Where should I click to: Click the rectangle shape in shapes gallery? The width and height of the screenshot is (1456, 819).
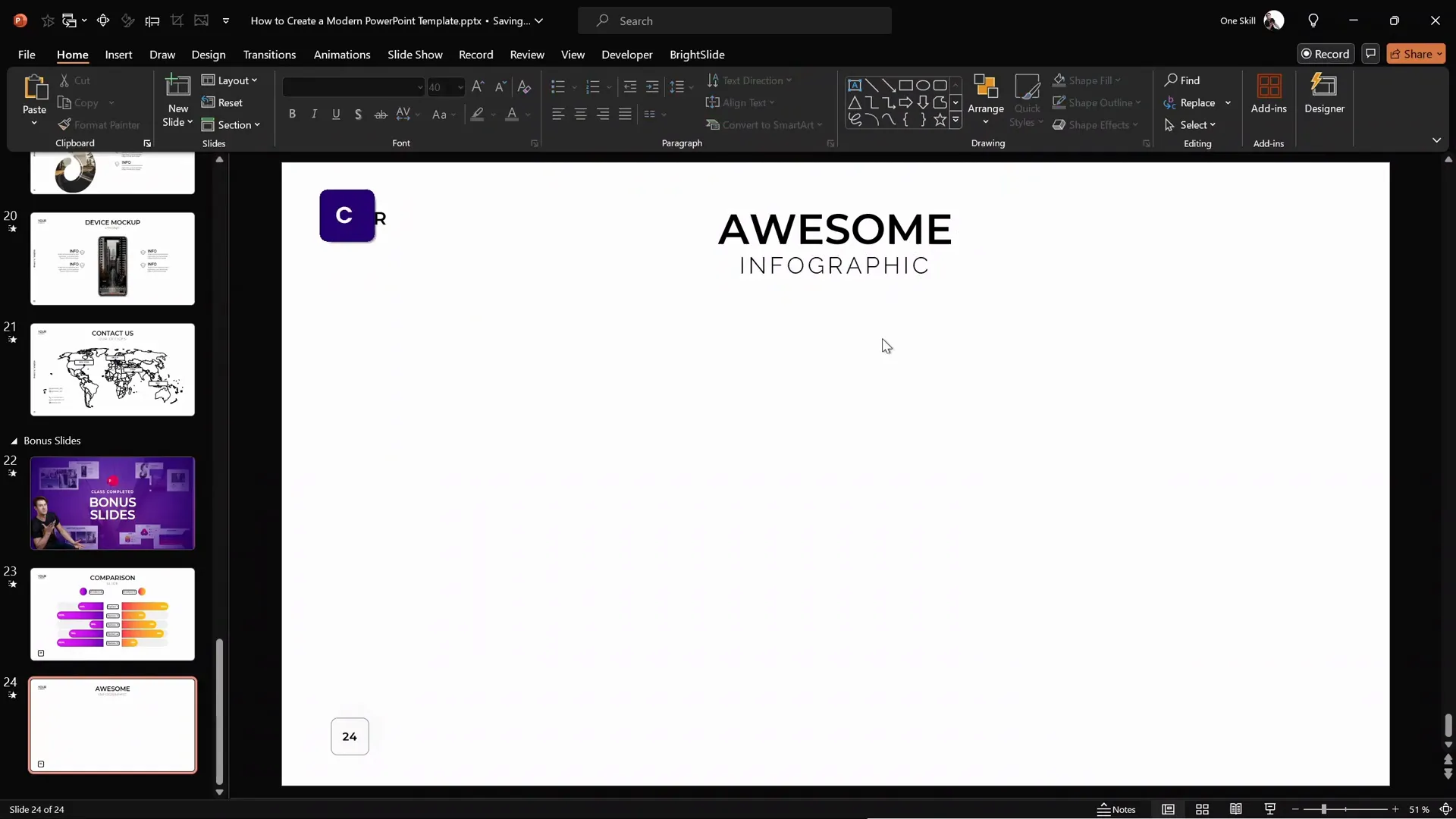[905, 85]
